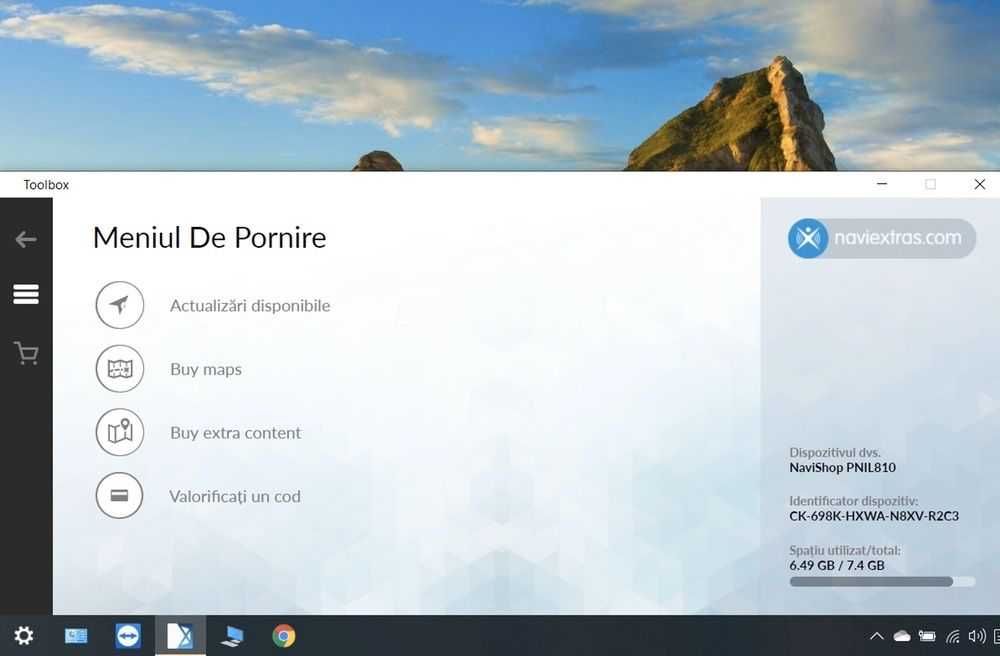
Task: Open the Buy maps link
Action: [x=206, y=369]
